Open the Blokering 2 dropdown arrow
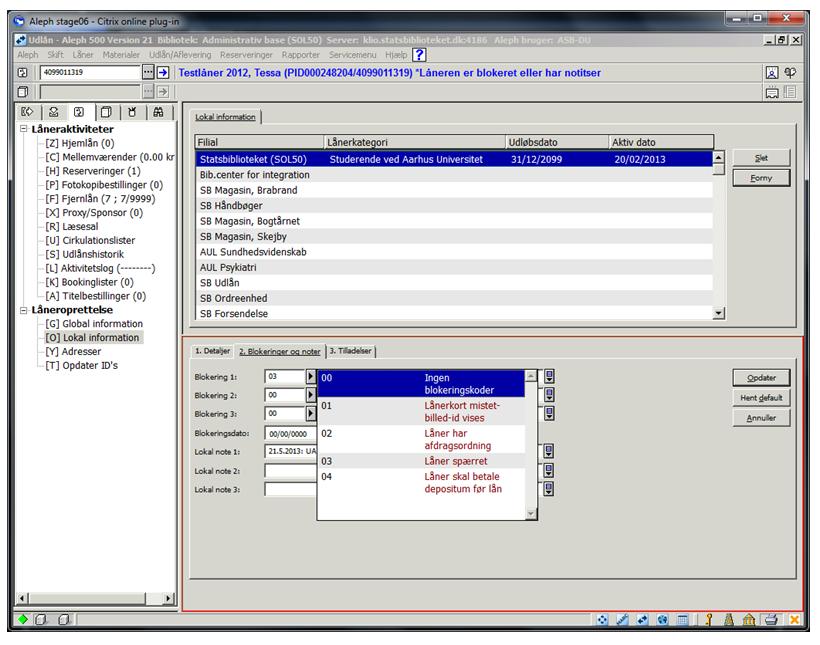The height and width of the screenshot is (645, 820). (310, 395)
